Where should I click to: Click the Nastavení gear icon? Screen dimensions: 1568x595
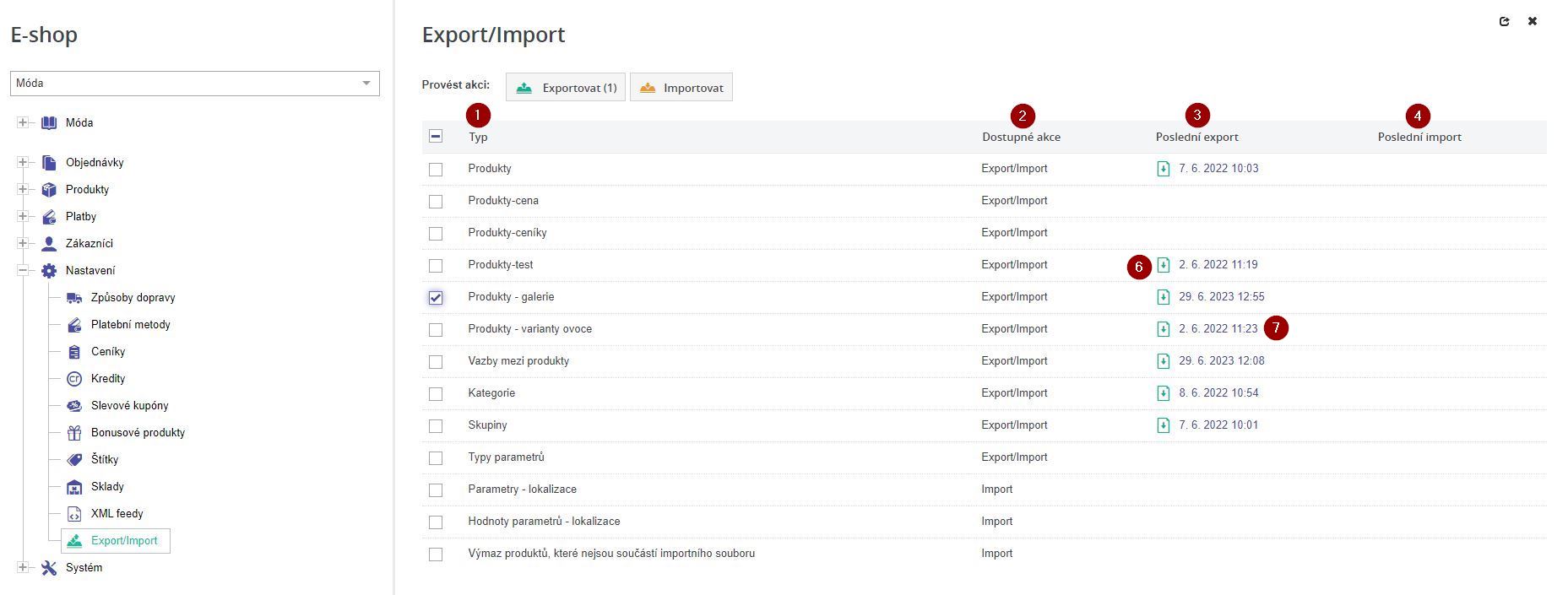click(49, 271)
